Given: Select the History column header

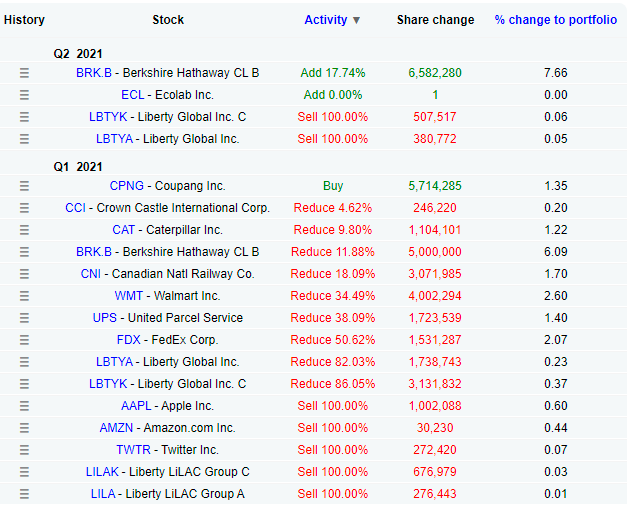Looking at the screenshot, I should pyautogui.click(x=24, y=20).
